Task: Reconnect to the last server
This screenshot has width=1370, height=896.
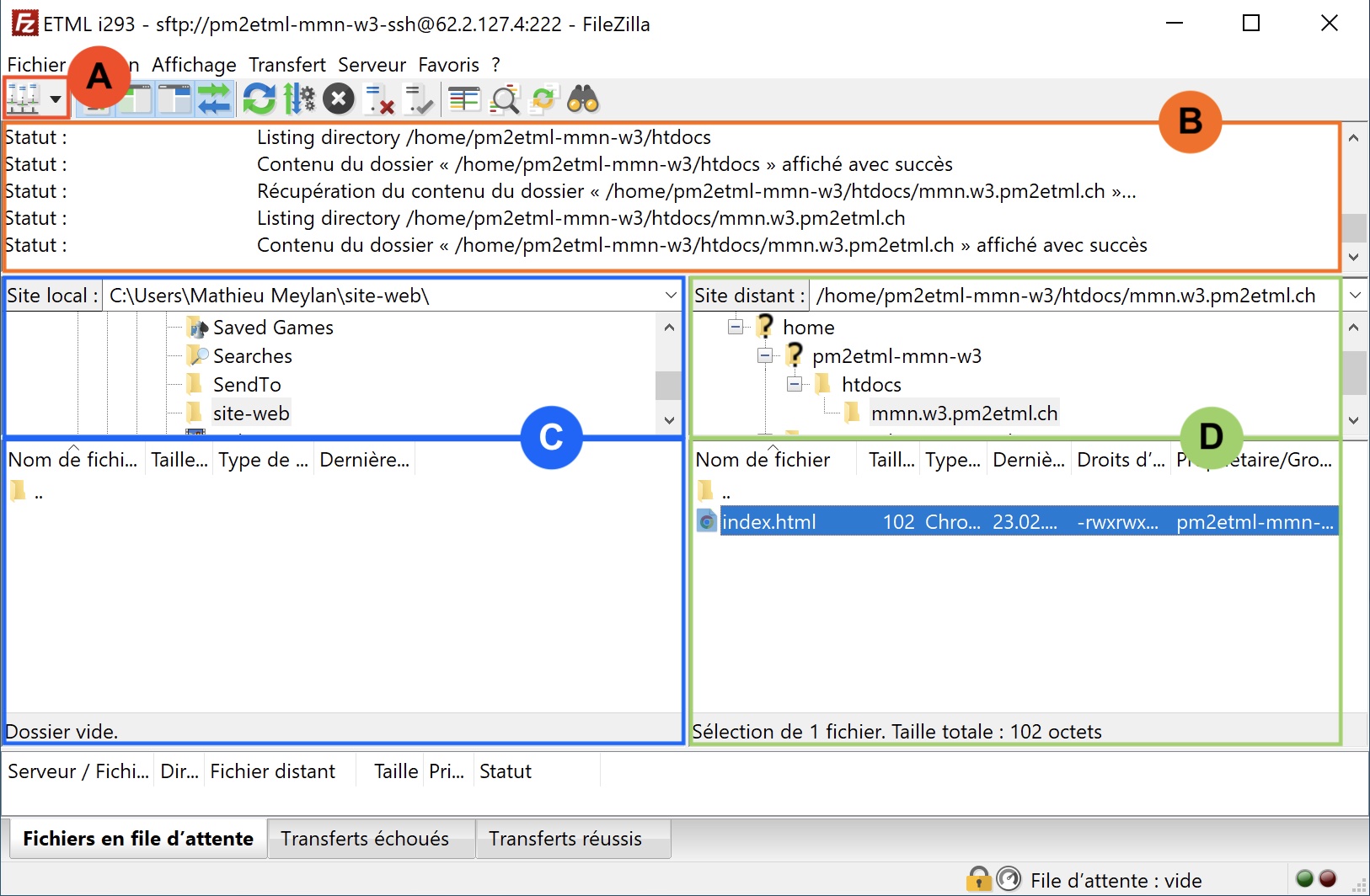Action: coord(419,99)
